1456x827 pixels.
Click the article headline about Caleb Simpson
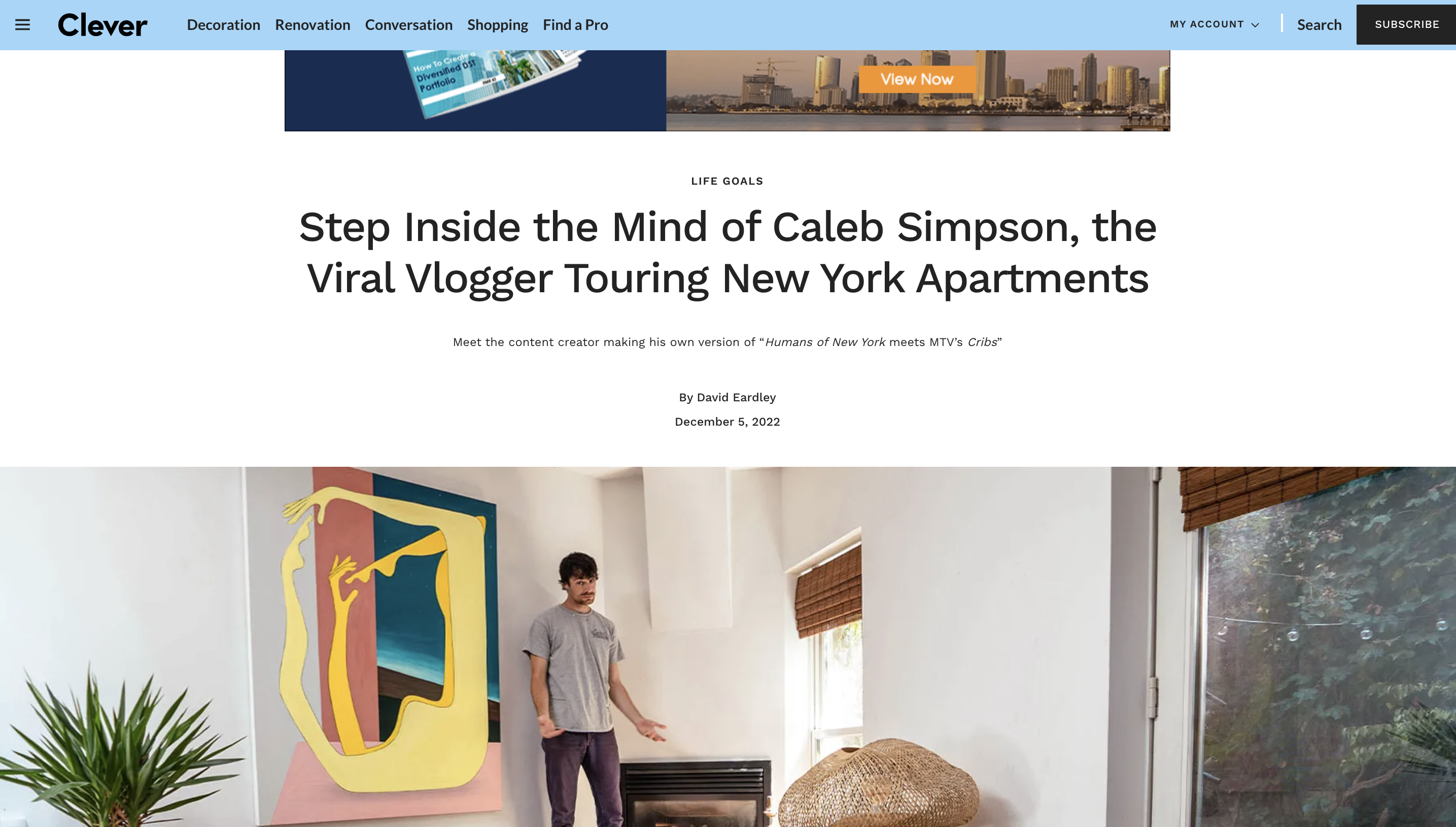tap(727, 252)
